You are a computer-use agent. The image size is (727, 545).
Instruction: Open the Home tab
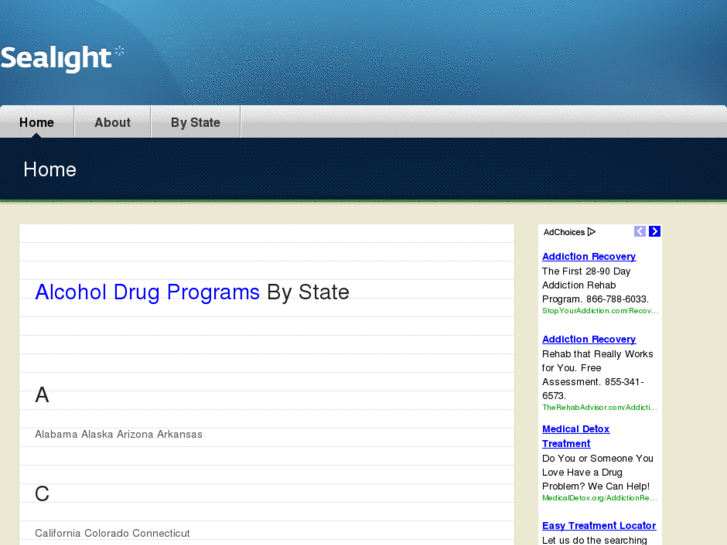coord(37,122)
